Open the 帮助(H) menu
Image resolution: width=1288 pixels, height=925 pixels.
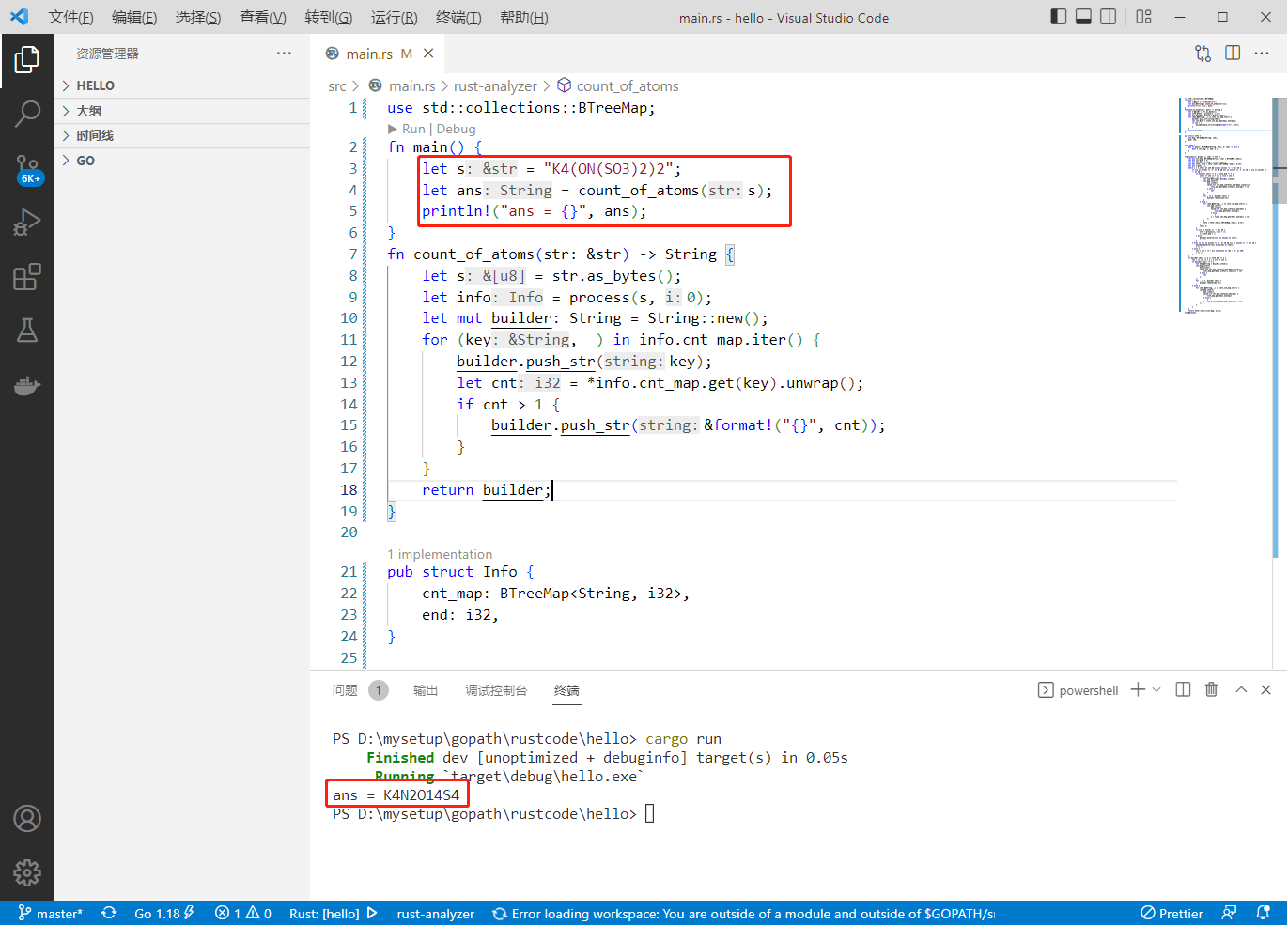pyautogui.click(x=523, y=17)
